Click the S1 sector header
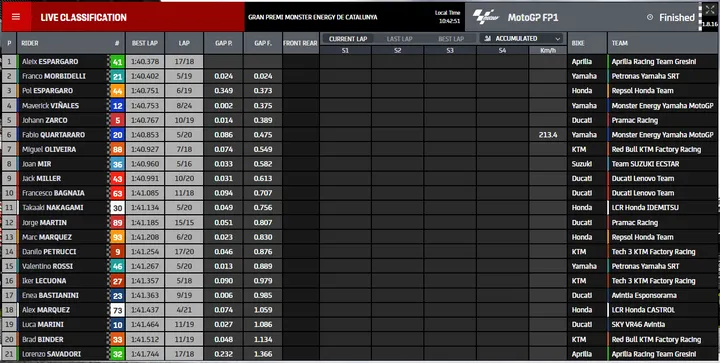Viewport: 720px width, 363px height. tap(345, 50)
